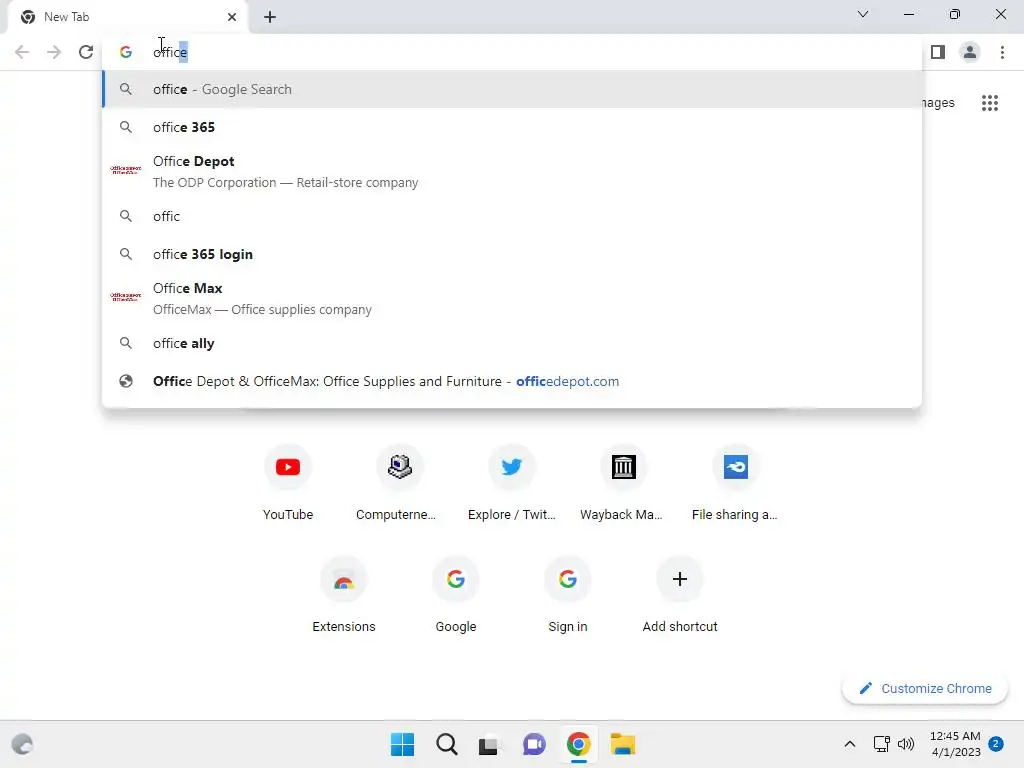Open a new tab with the plus button
Viewport: 1024px width, 768px height.
click(x=270, y=17)
